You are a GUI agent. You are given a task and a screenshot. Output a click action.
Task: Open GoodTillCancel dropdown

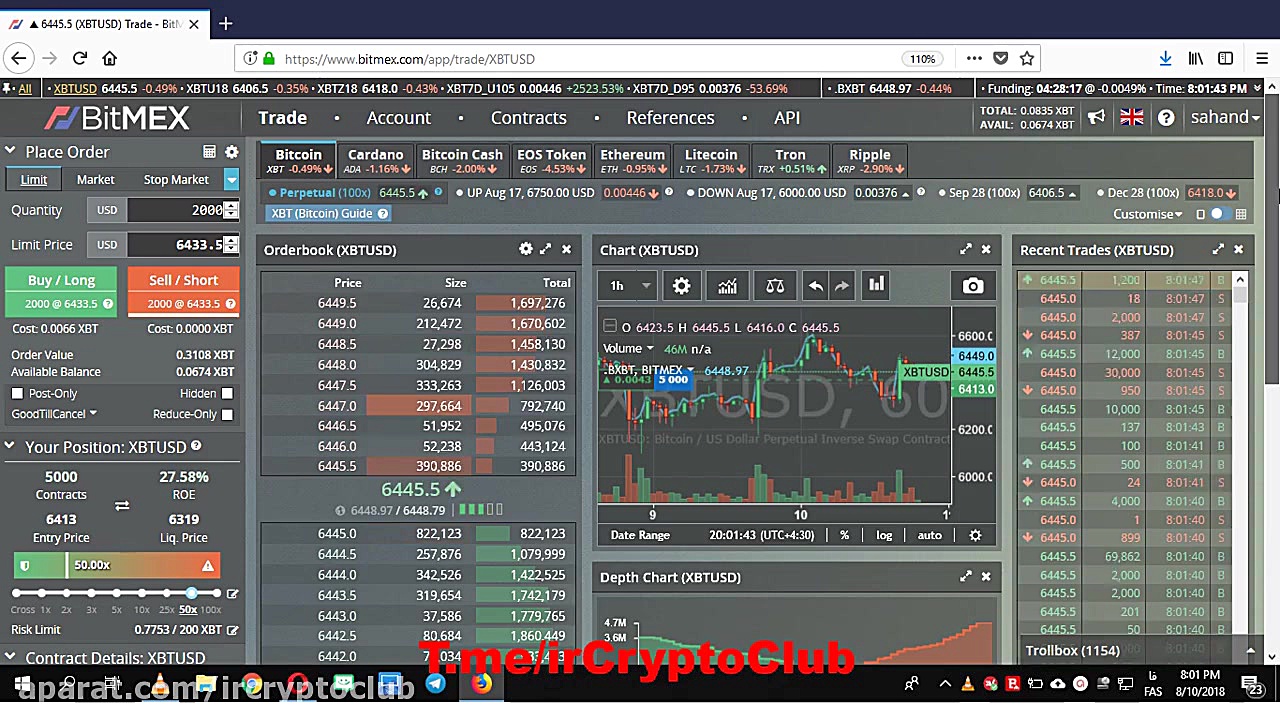pos(54,414)
